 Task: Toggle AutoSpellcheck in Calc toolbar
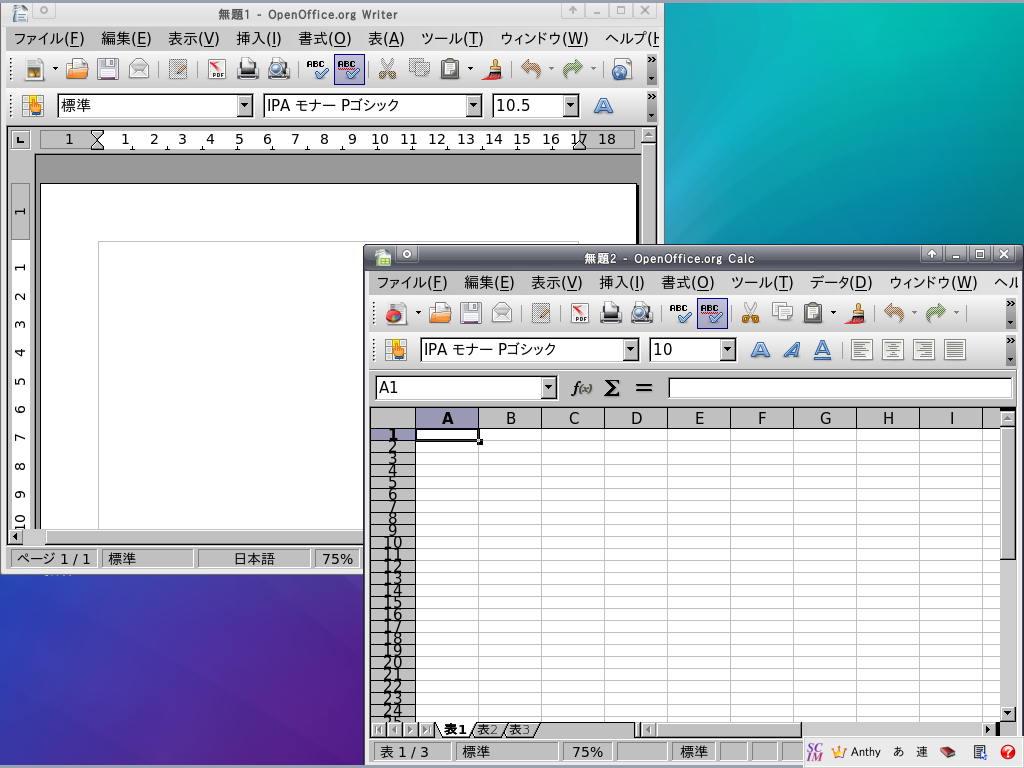(x=712, y=313)
